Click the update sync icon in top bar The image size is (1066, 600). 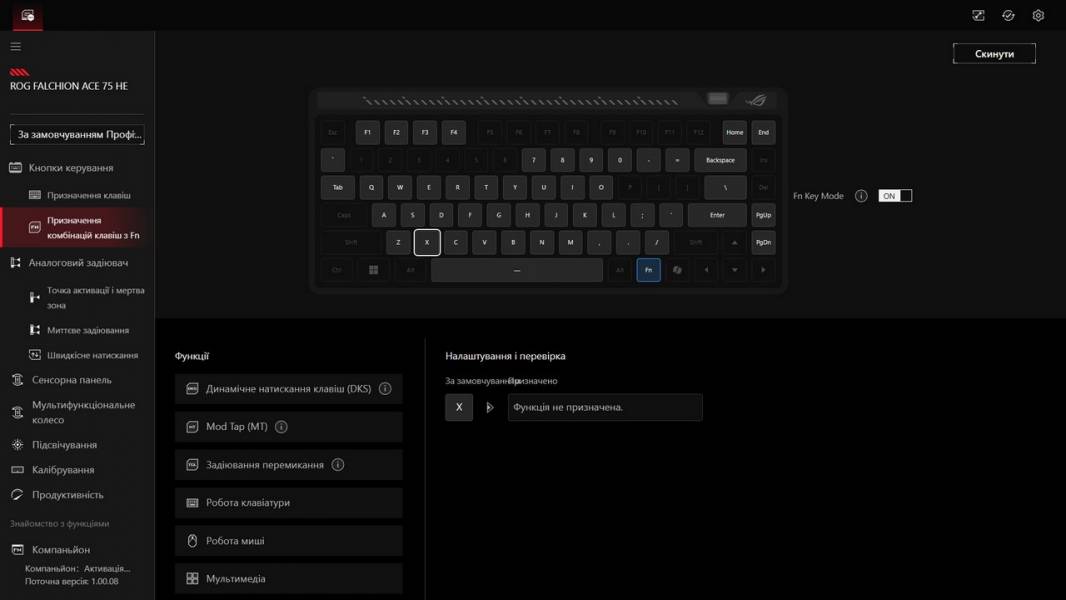click(x=1008, y=15)
